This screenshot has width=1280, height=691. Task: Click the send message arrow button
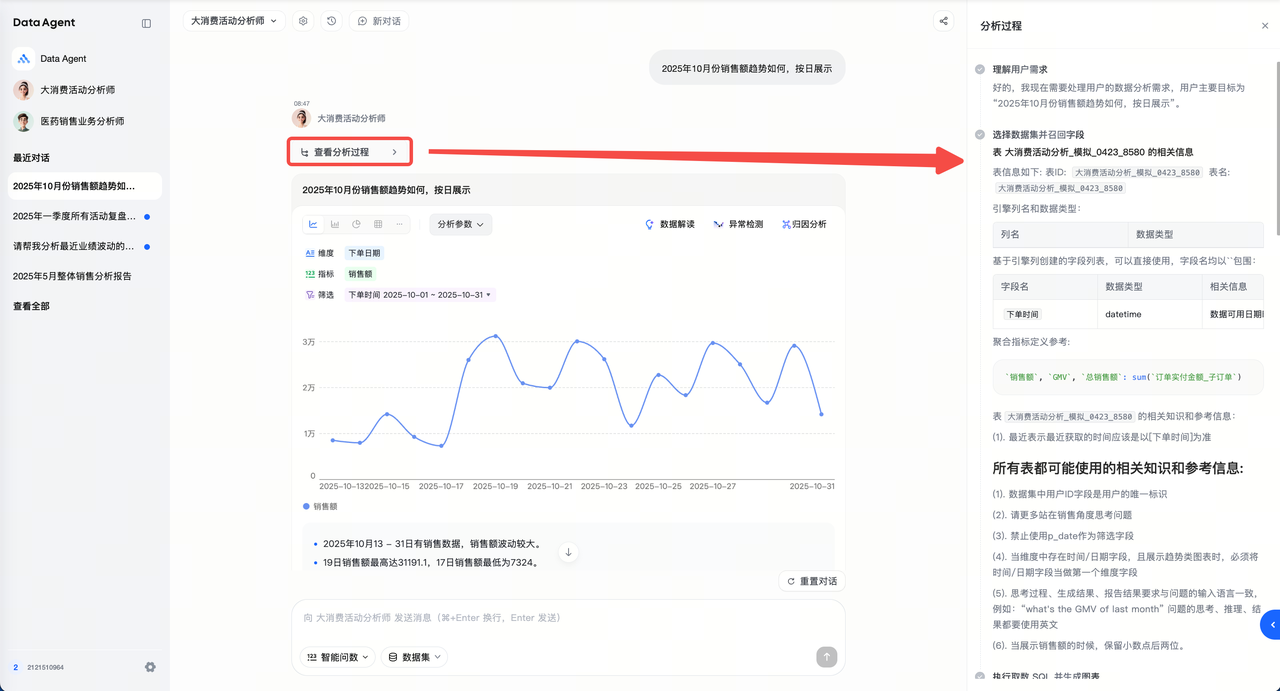click(x=826, y=656)
